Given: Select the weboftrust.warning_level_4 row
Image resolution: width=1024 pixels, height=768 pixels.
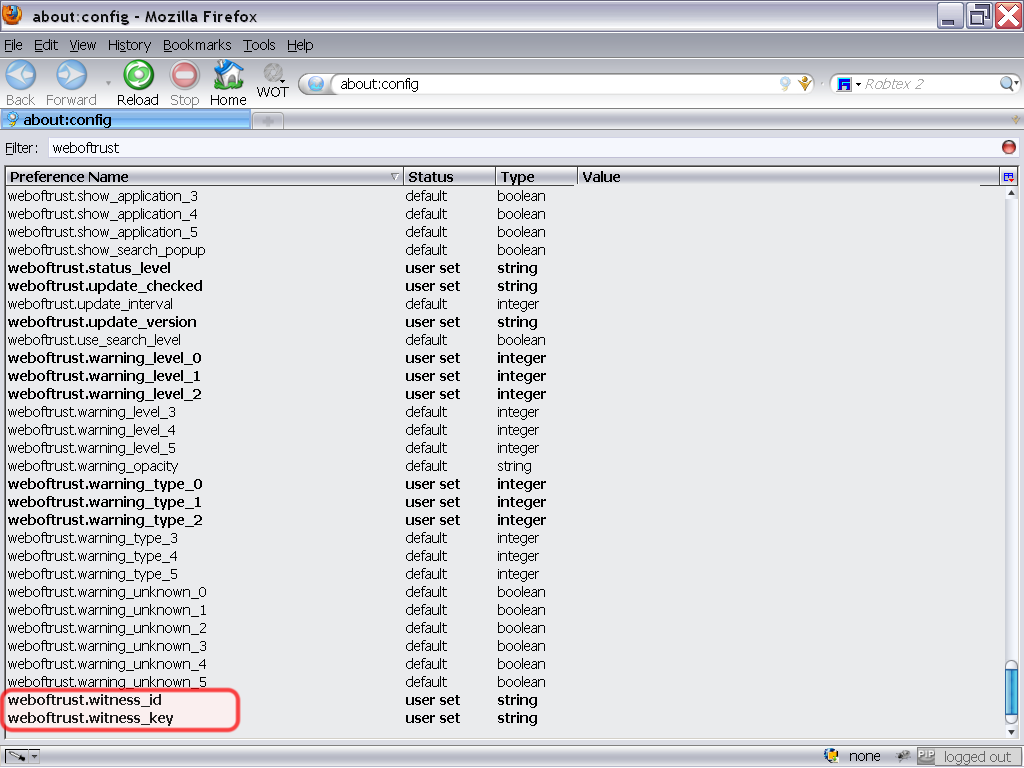Looking at the screenshot, I should (505, 430).
